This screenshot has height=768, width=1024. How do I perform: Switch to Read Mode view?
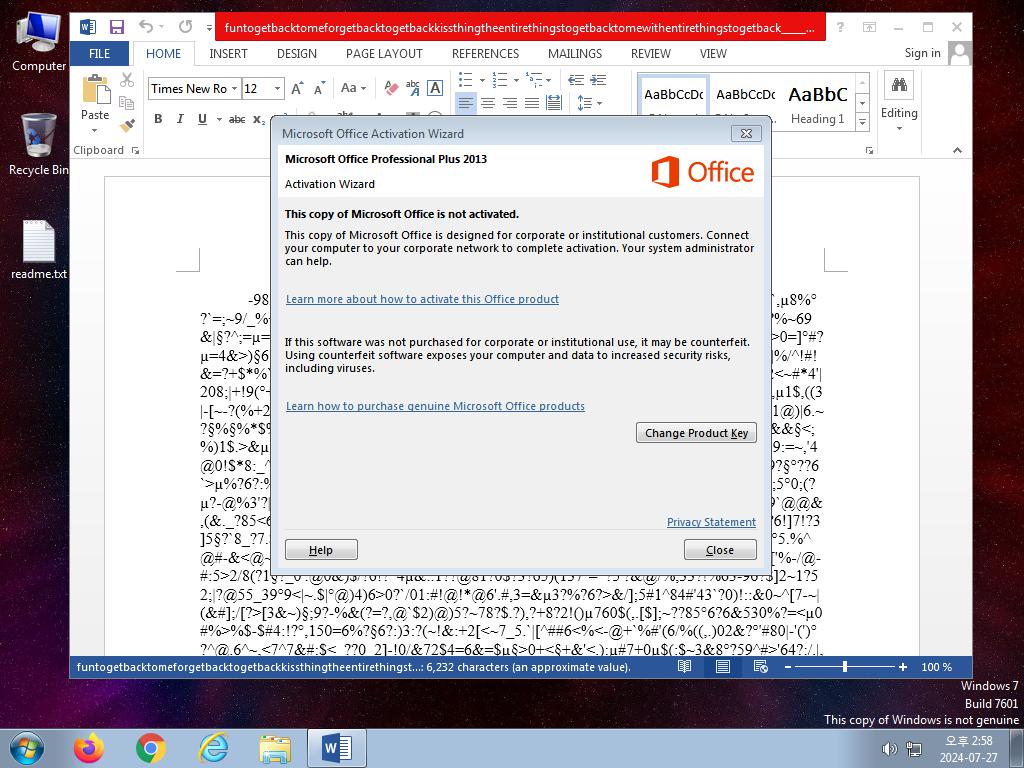[684, 667]
